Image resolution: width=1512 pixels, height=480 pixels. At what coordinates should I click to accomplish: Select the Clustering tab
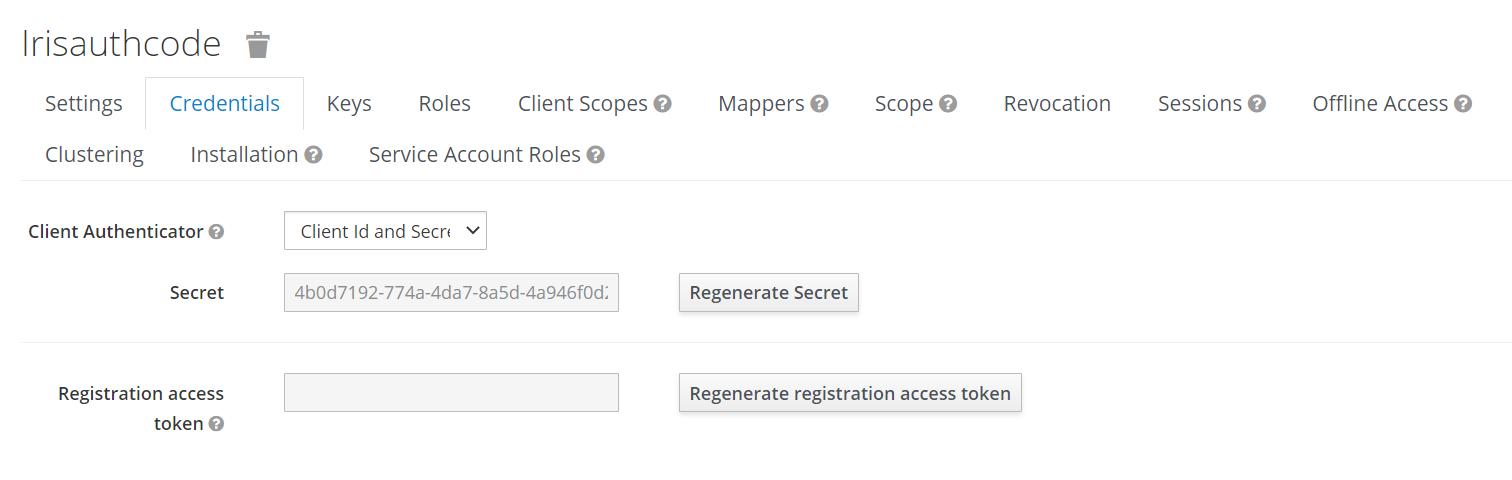(94, 155)
